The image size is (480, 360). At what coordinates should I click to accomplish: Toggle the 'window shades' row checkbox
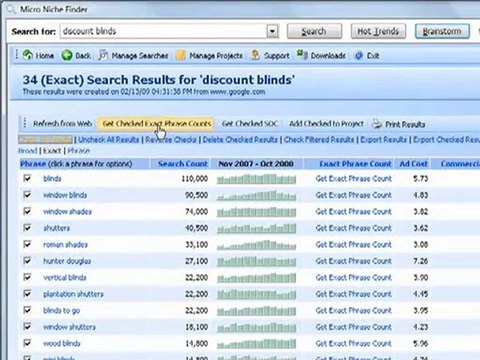(x=27, y=211)
